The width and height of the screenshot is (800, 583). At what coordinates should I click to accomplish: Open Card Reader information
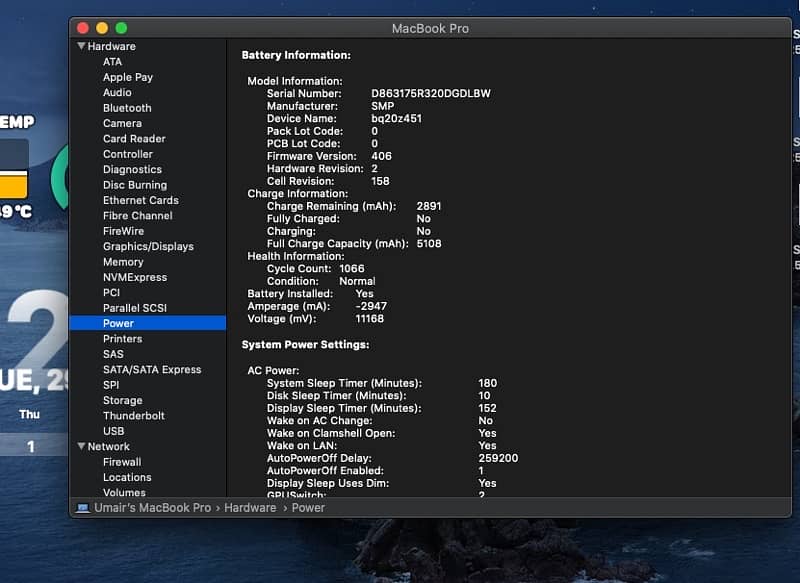(134, 139)
